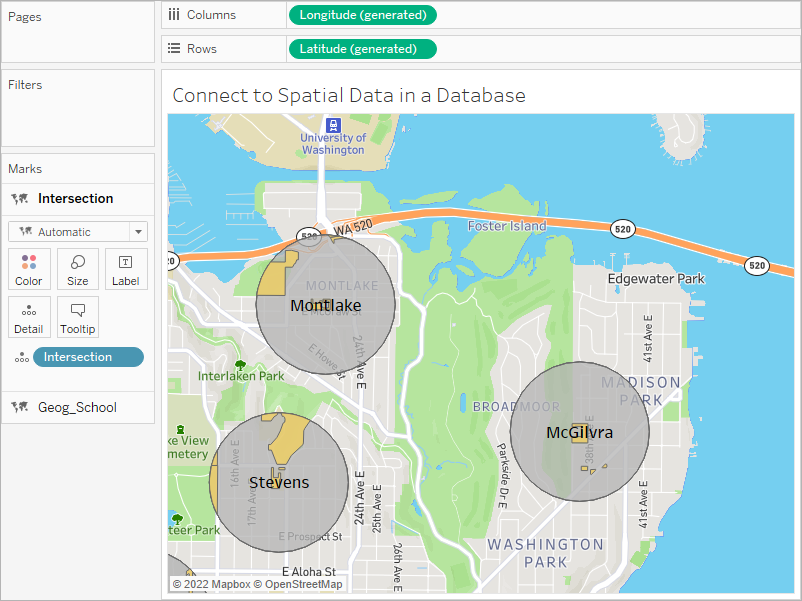
Task: Click the Columns shelf icon
Action: tap(176, 14)
